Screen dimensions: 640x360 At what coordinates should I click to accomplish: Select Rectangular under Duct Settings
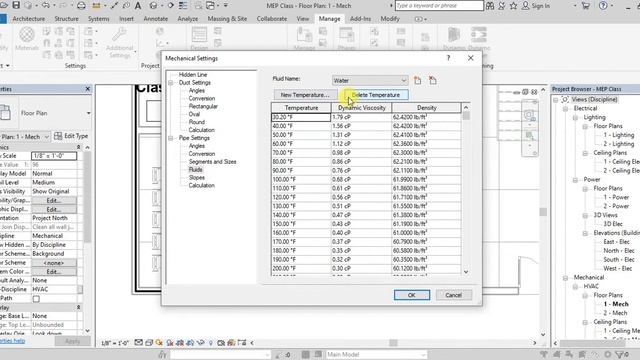click(x=203, y=107)
